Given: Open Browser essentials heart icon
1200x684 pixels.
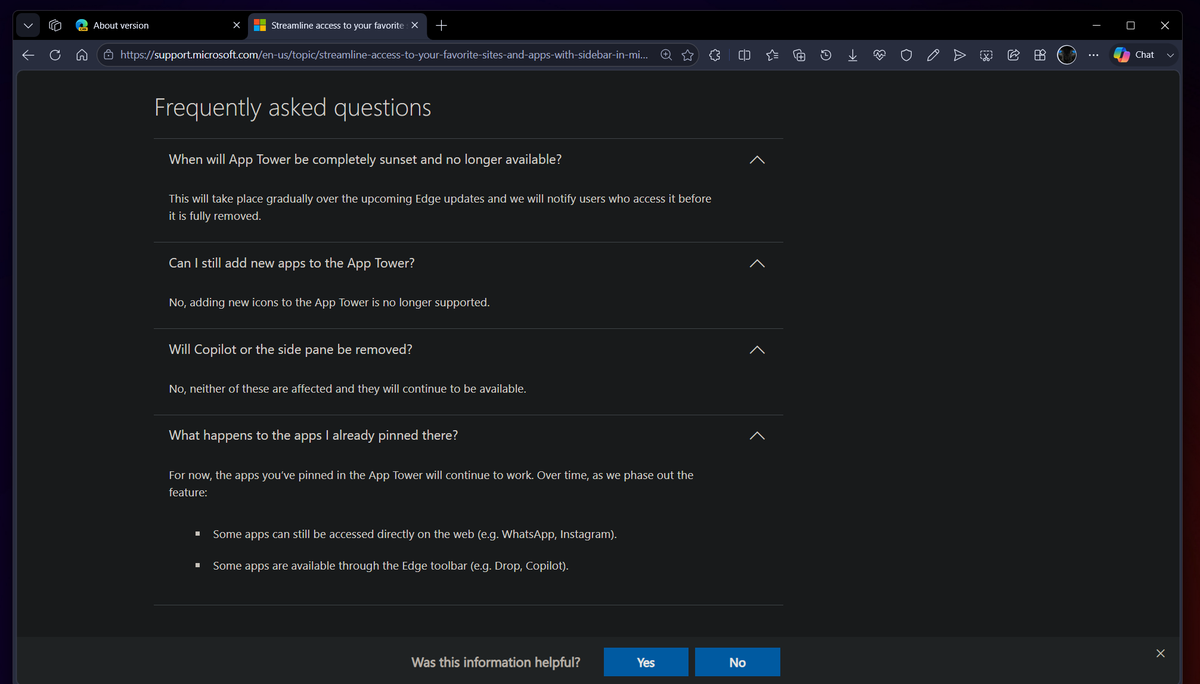Looking at the screenshot, I should (x=879, y=55).
